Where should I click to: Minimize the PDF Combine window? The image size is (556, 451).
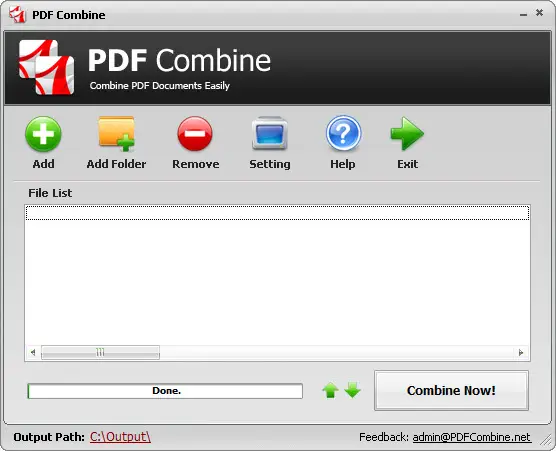pos(523,14)
